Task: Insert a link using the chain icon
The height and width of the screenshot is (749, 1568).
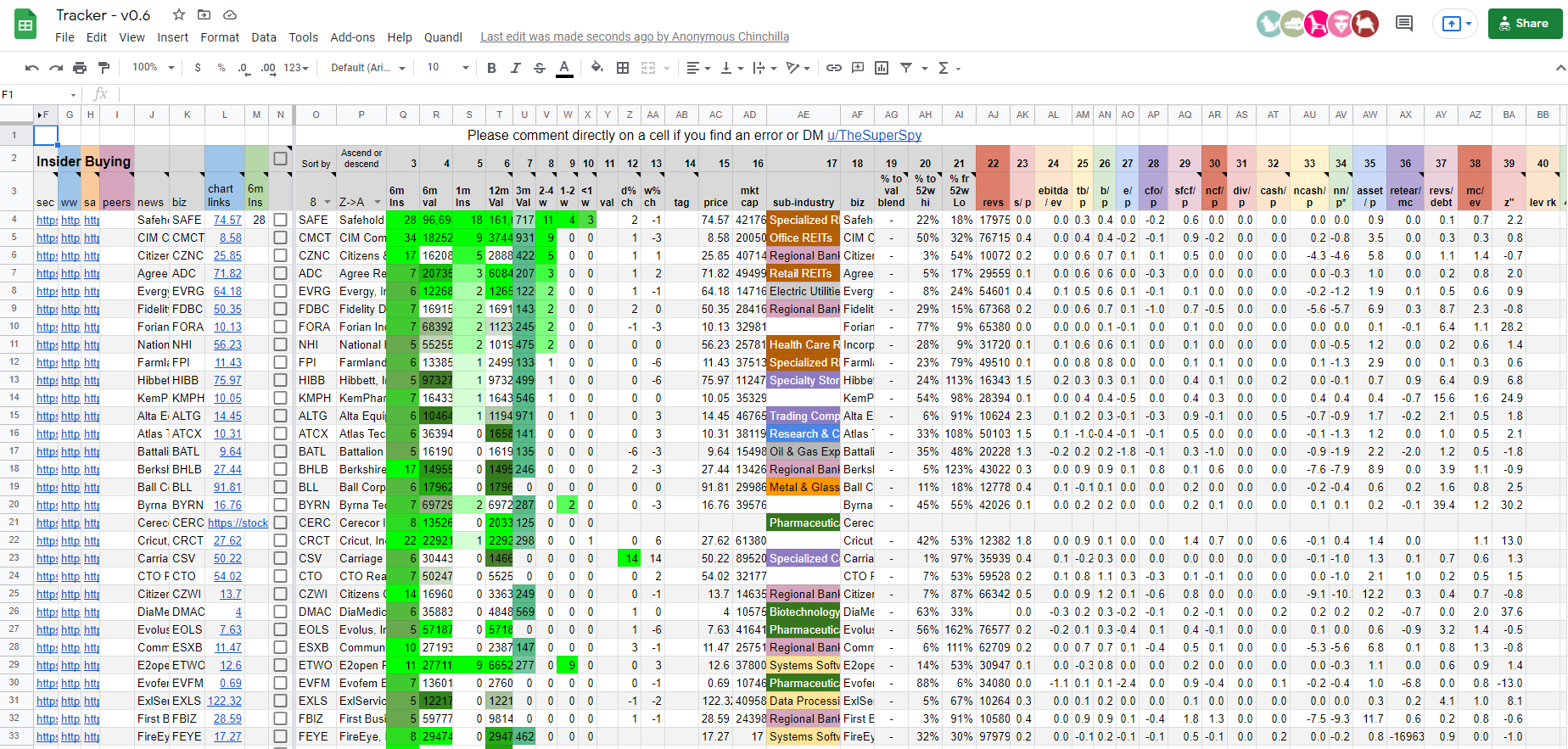Action: pyautogui.click(x=834, y=68)
